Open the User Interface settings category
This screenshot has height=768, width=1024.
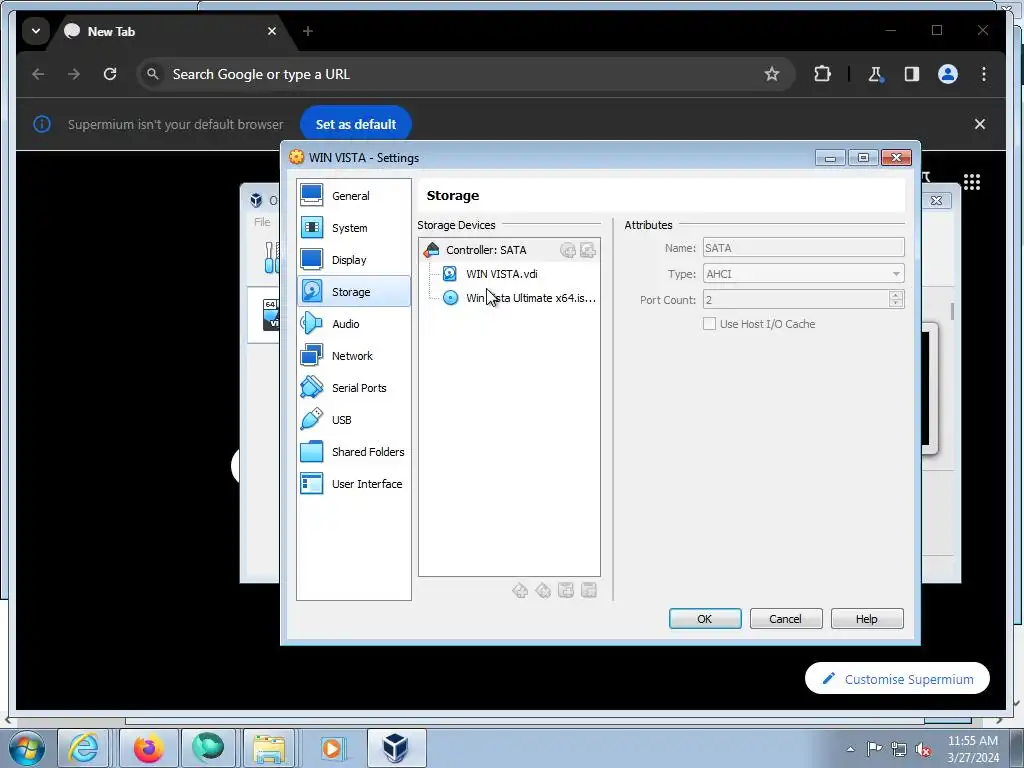click(x=353, y=483)
